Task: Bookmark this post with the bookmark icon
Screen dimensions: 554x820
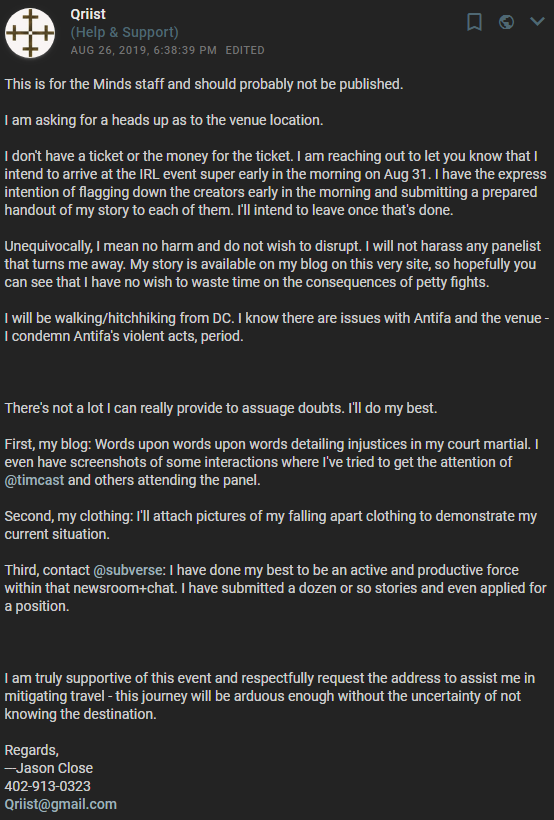Action: coord(474,22)
